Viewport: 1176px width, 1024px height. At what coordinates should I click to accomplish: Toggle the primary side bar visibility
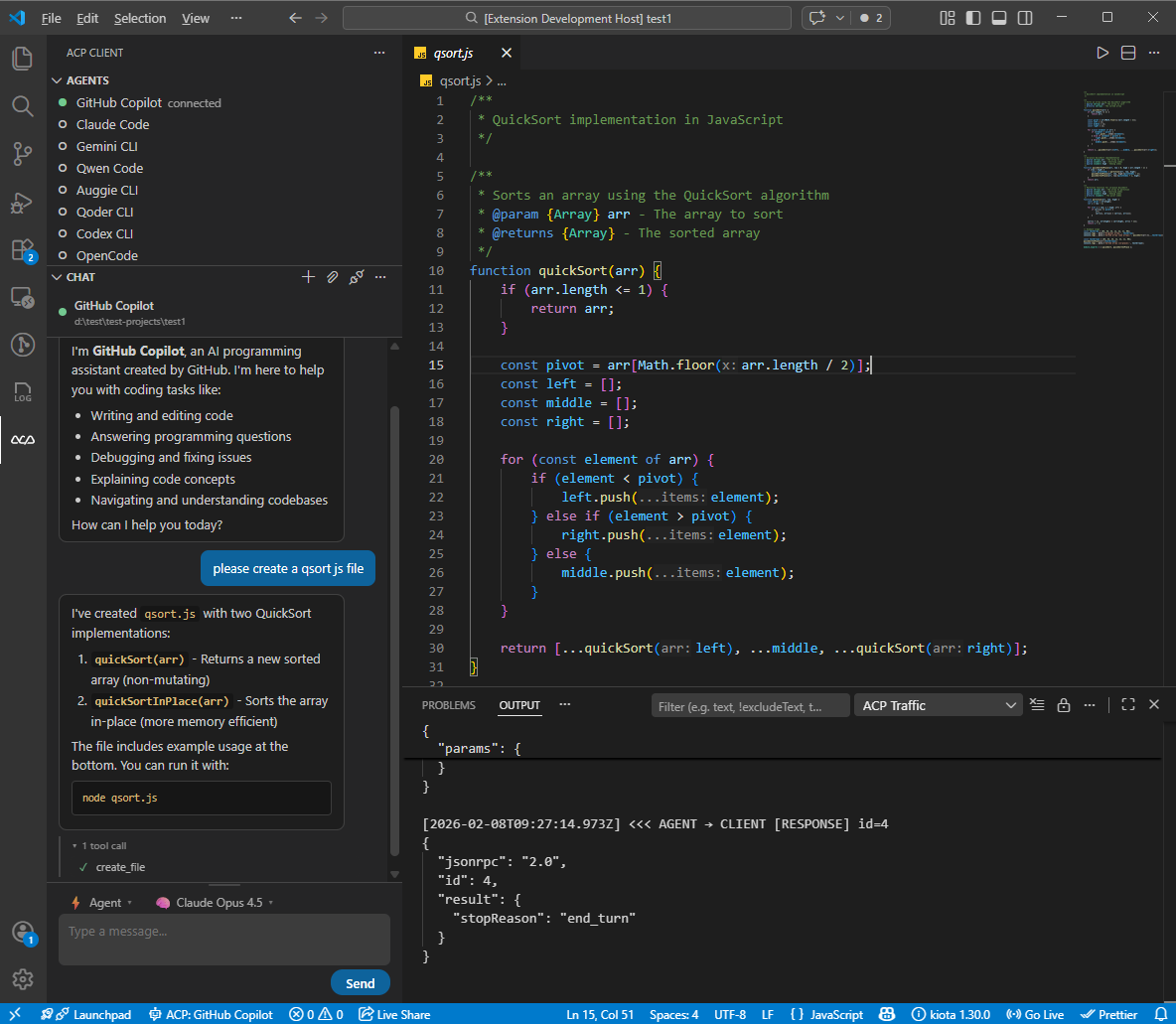pos(973,18)
